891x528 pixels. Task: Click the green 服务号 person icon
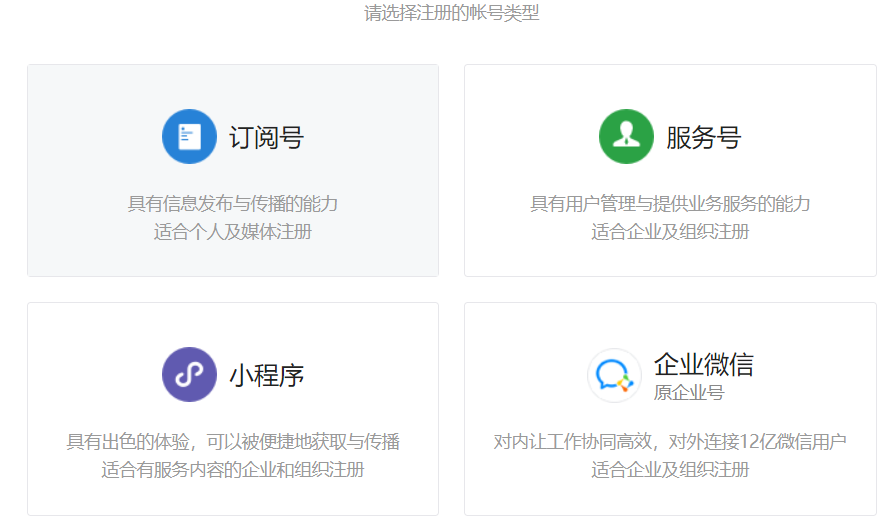[626, 136]
